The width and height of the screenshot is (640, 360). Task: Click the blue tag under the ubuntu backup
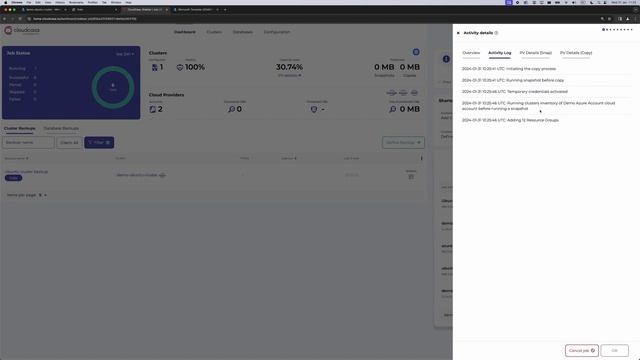pos(13,178)
